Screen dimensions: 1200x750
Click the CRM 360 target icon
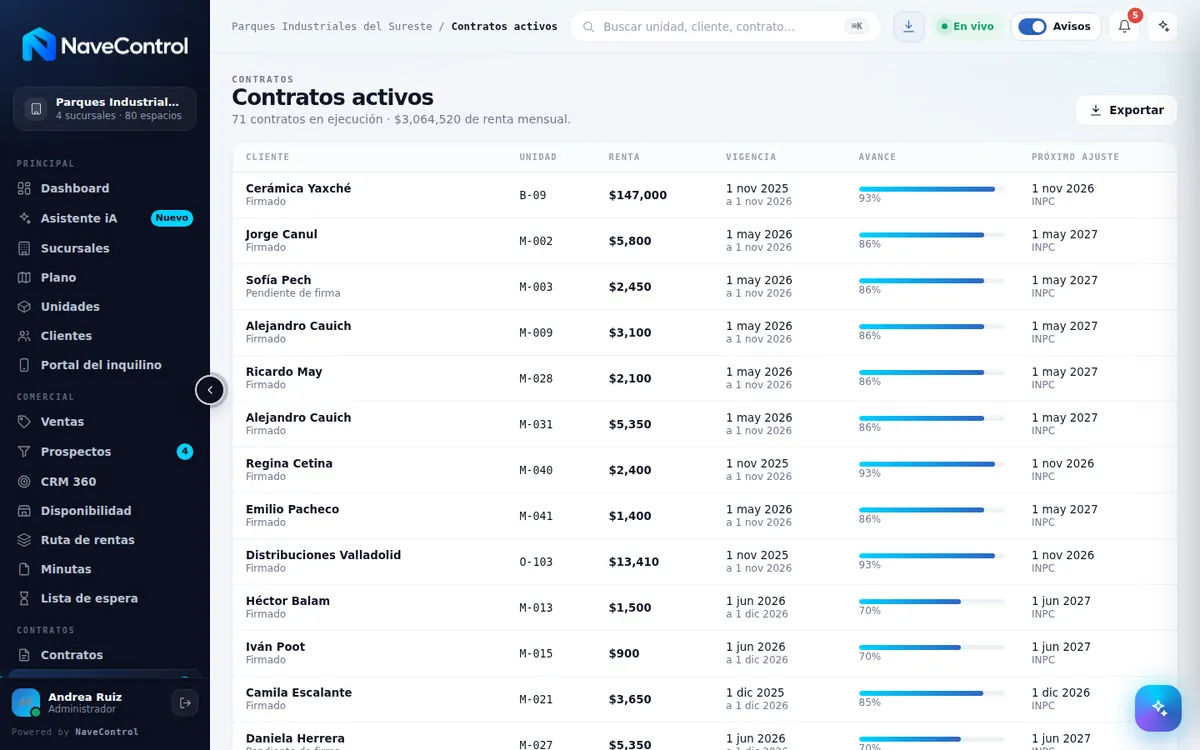[x=25, y=481]
